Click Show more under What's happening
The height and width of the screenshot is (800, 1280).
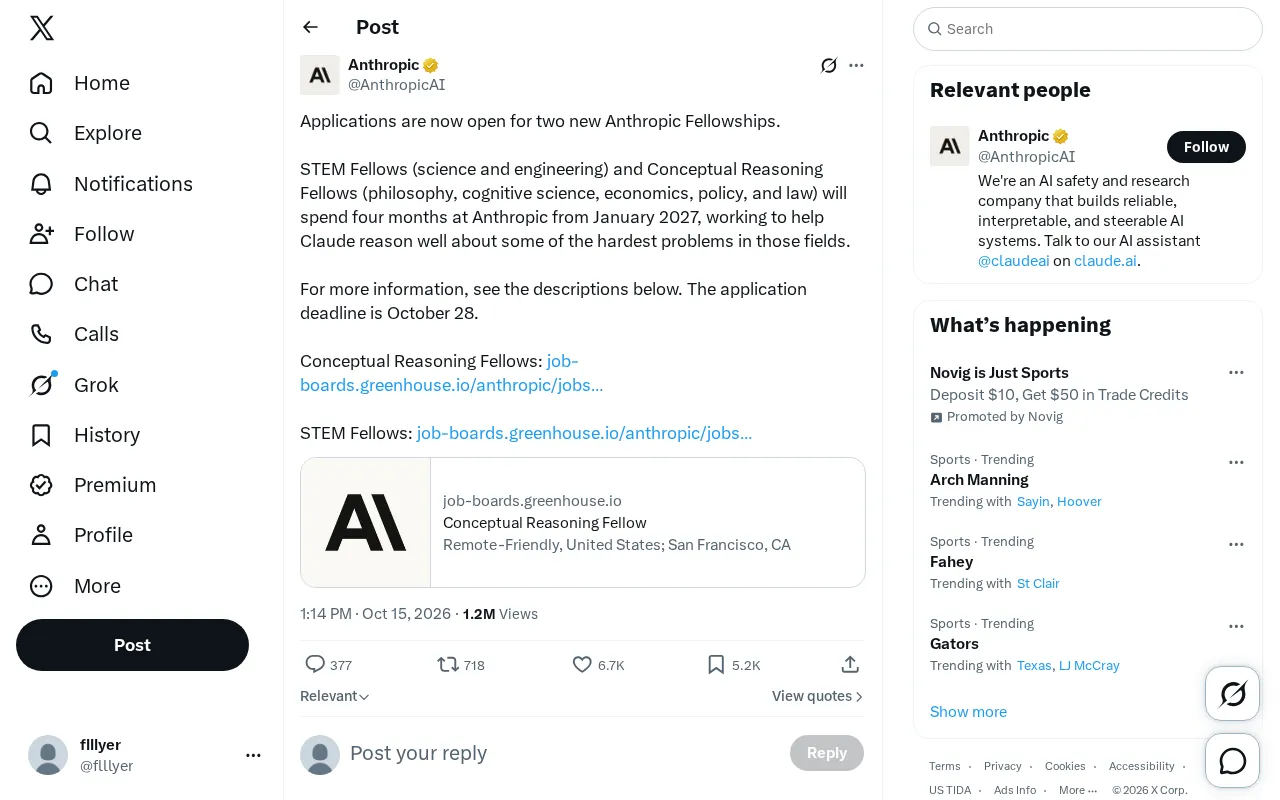coord(968,712)
